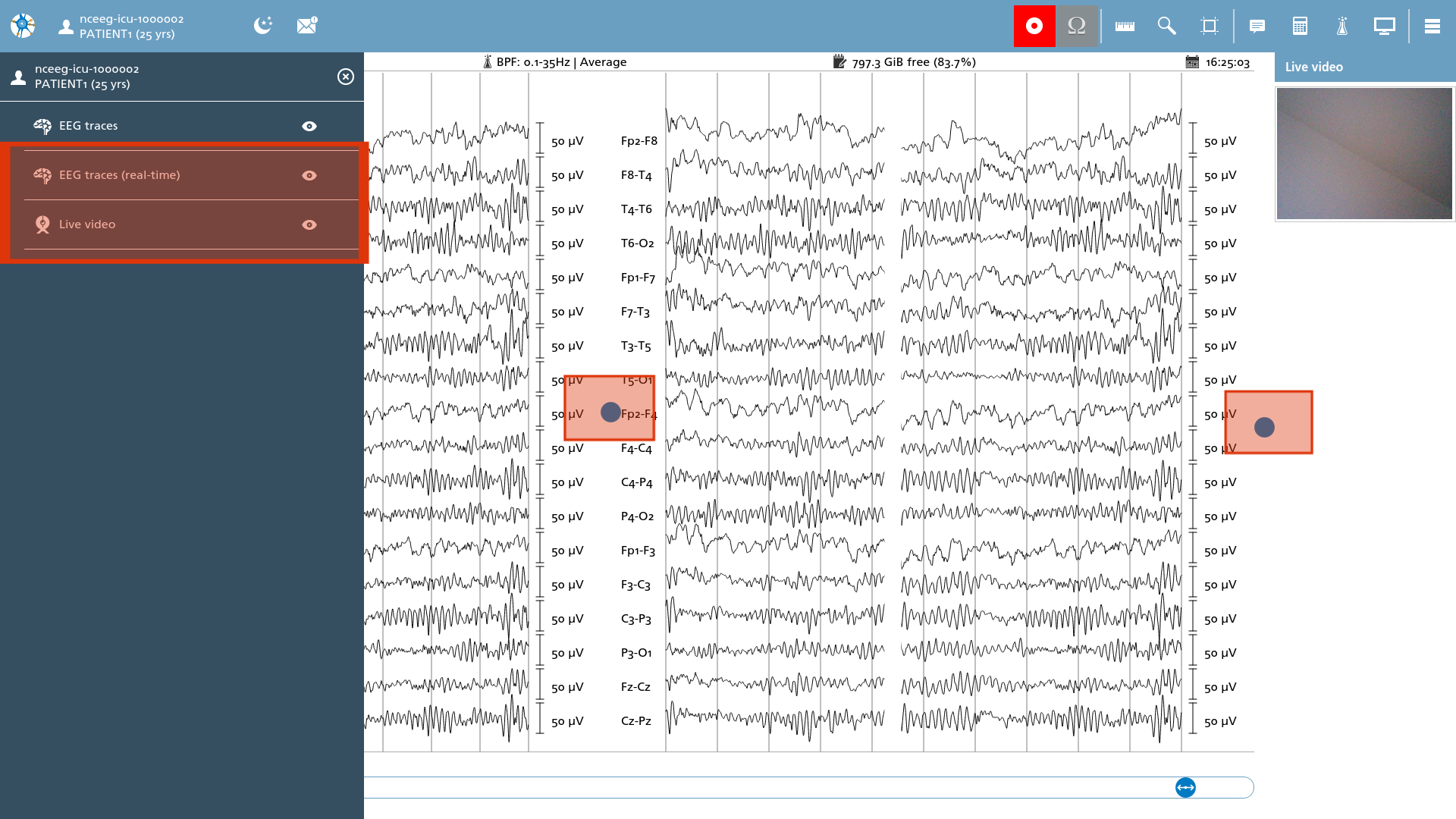Click the red record button
The height and width of the screenshot is (819, 1456).
[x=1034, y=26]
